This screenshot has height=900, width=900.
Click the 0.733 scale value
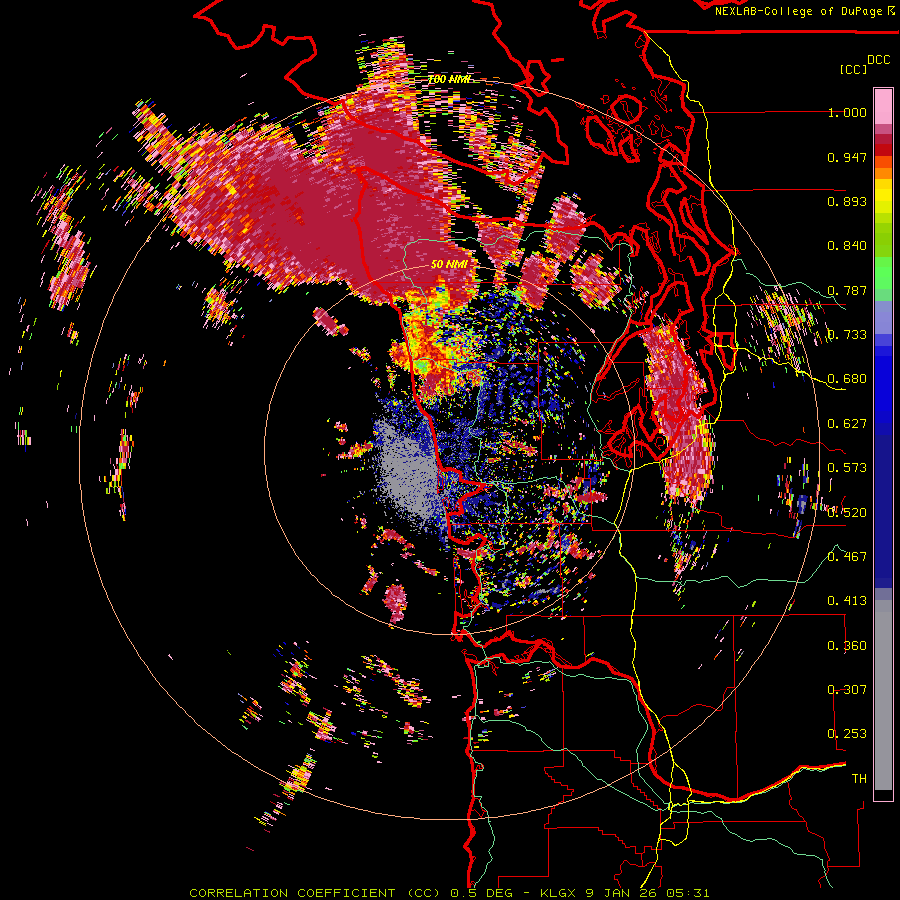click(847, 335)
